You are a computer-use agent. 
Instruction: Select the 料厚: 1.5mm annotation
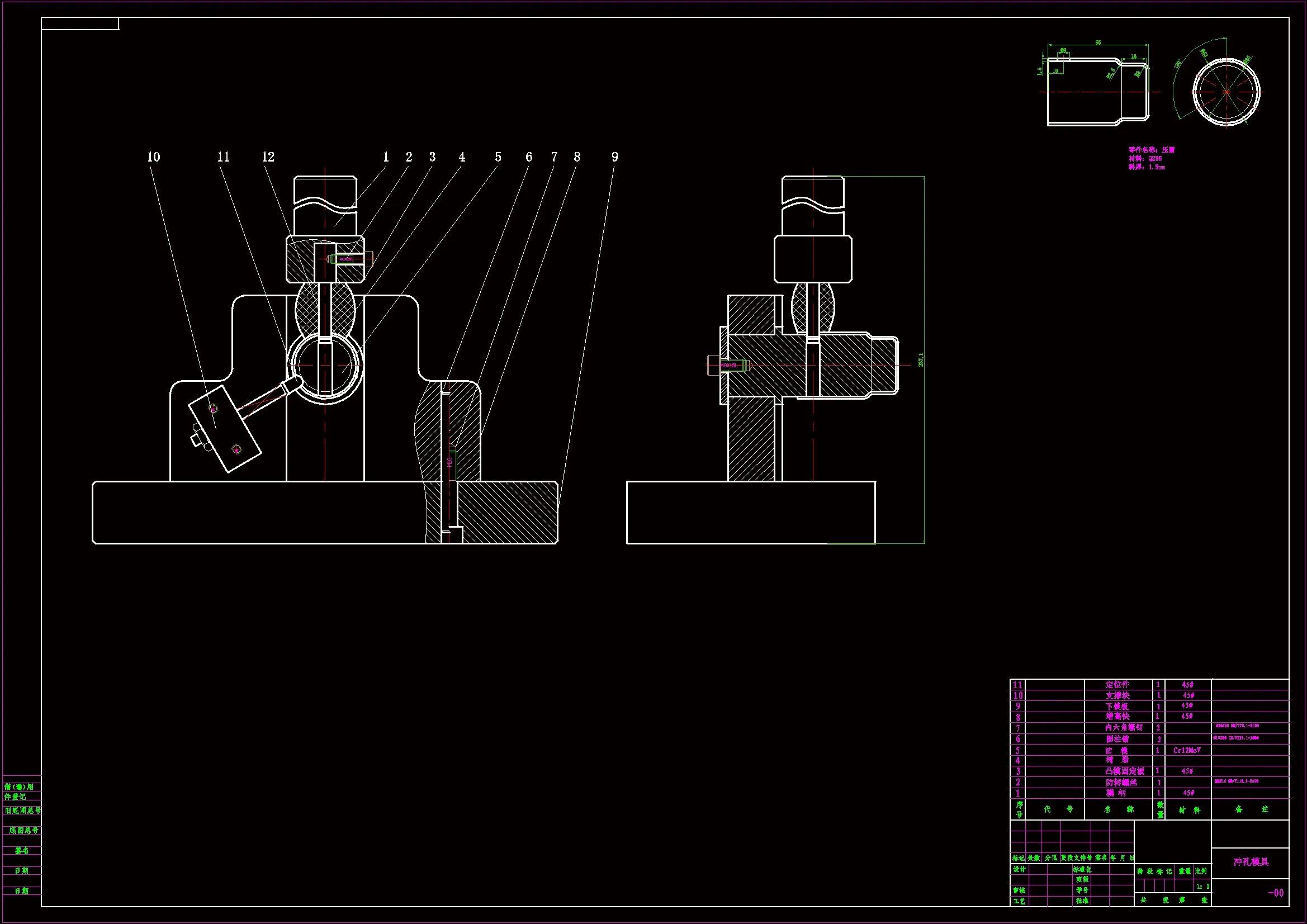pos(1147,167)
